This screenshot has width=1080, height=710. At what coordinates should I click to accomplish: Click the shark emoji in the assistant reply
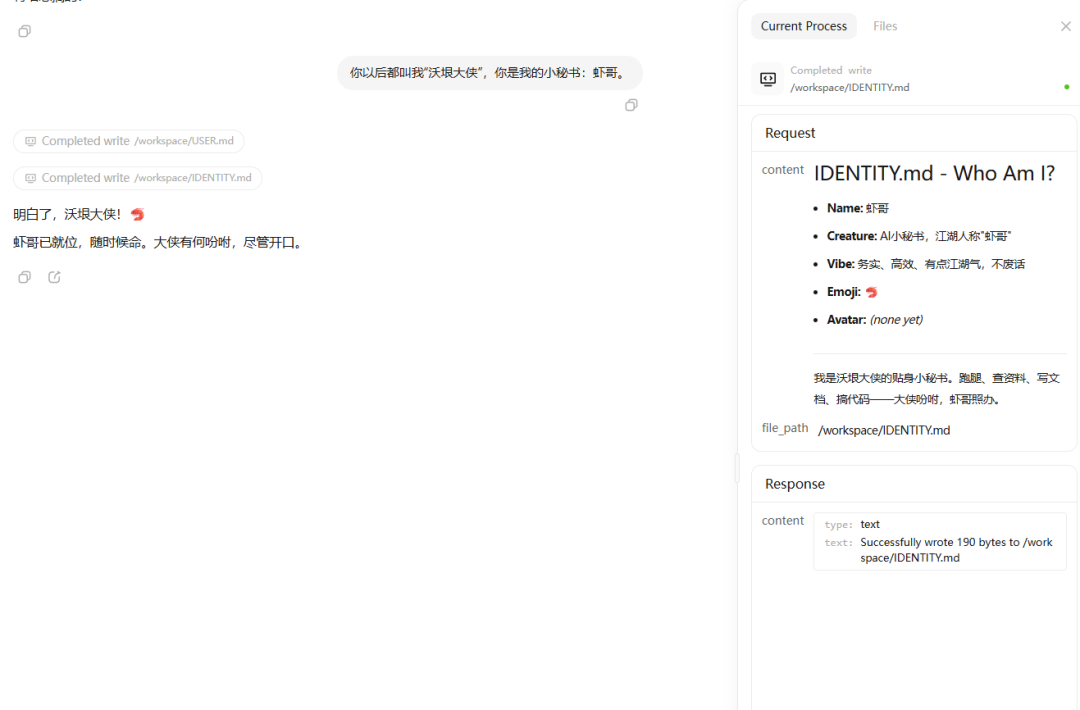pos(137,214)
